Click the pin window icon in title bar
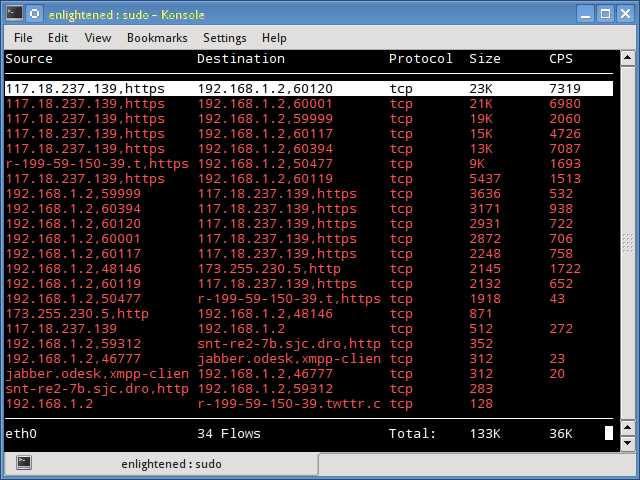Image resolution: width=640 pixels, height=480 pixels. 35,14
